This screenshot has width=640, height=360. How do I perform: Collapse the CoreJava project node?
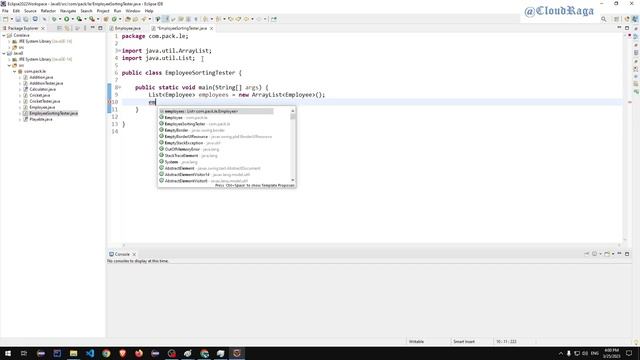(x=4, y=36)
